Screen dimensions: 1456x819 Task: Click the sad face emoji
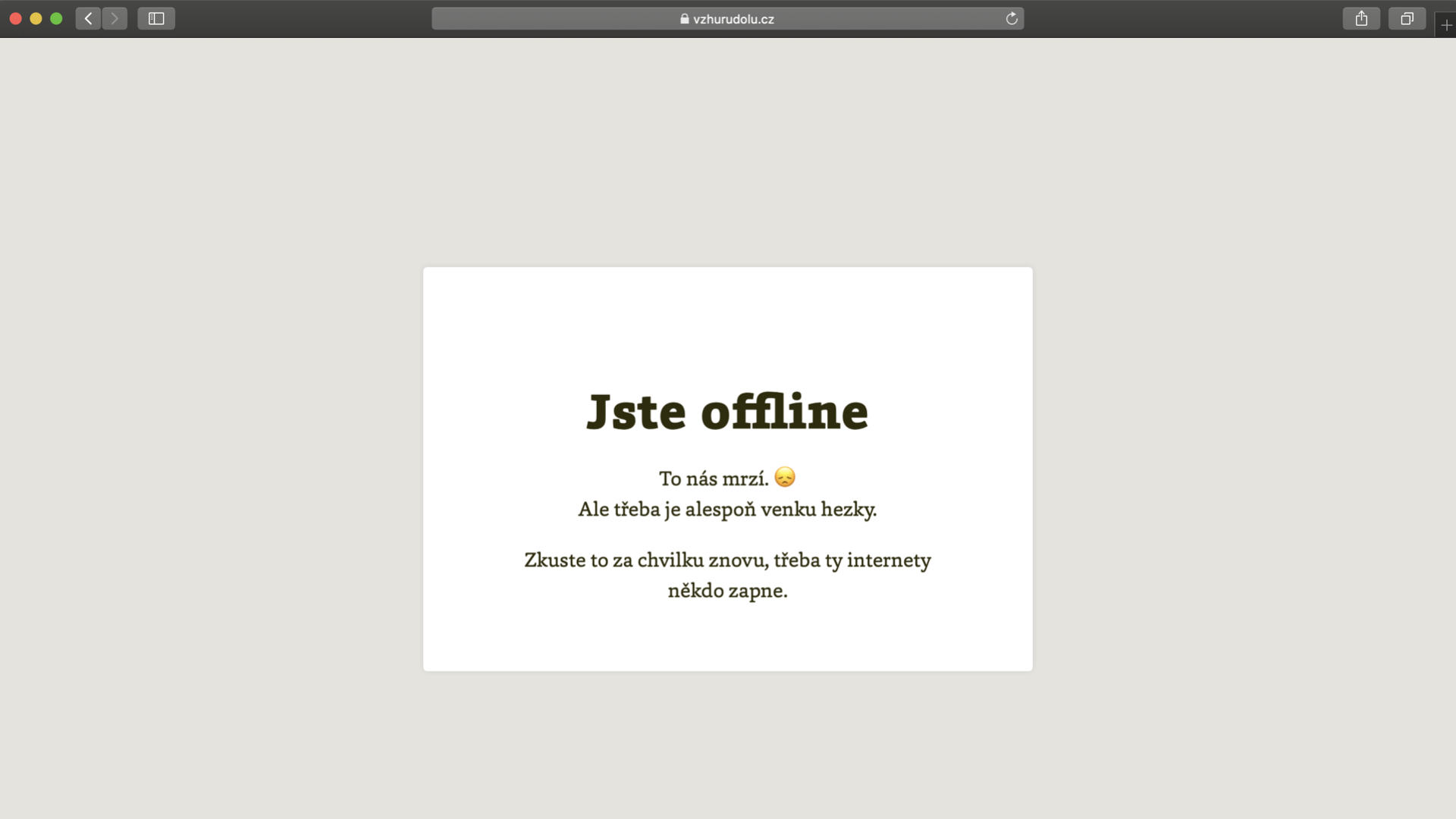click(x=785, y=477)
